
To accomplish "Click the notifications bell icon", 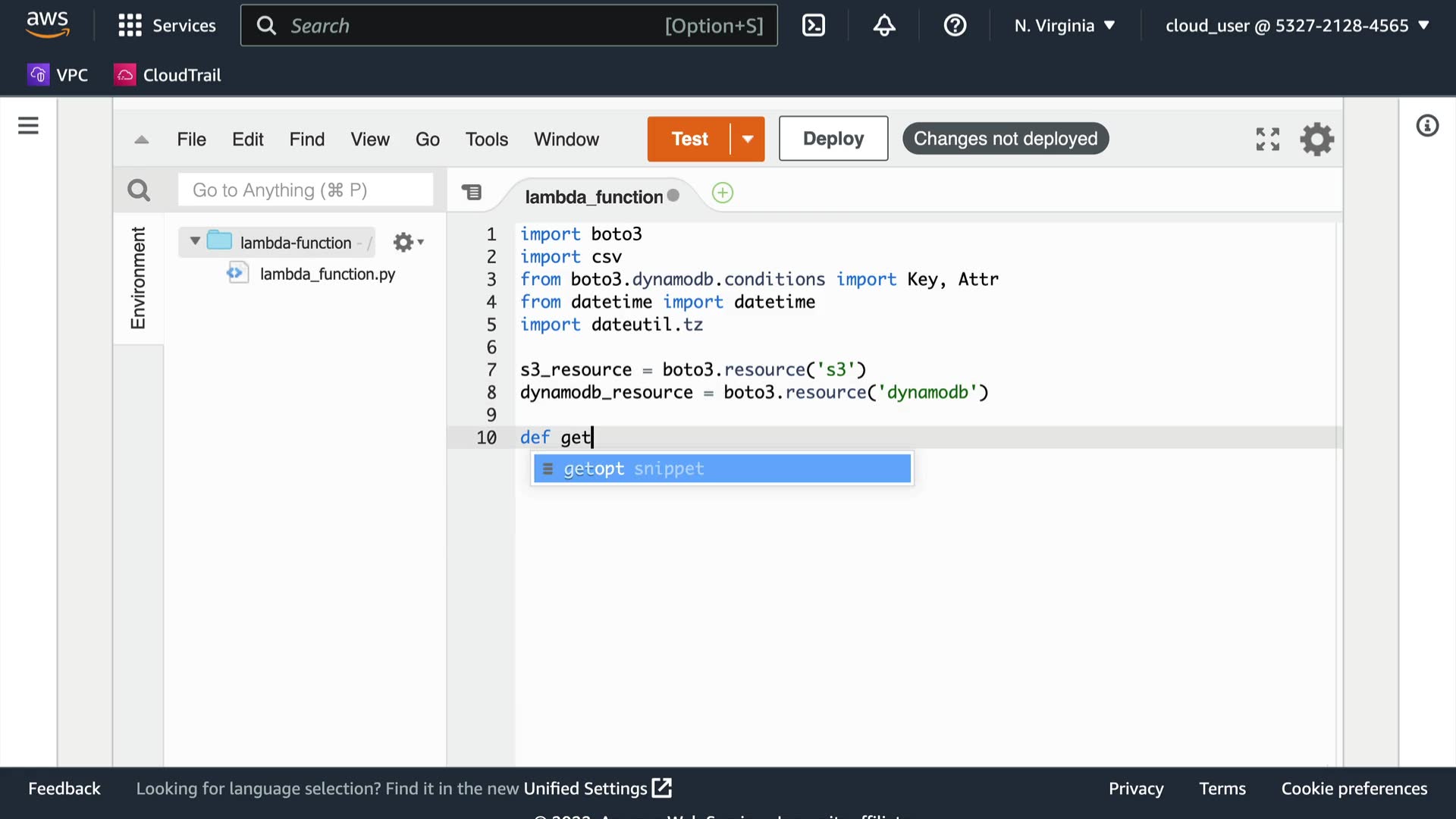I will [x=884, y=26].
